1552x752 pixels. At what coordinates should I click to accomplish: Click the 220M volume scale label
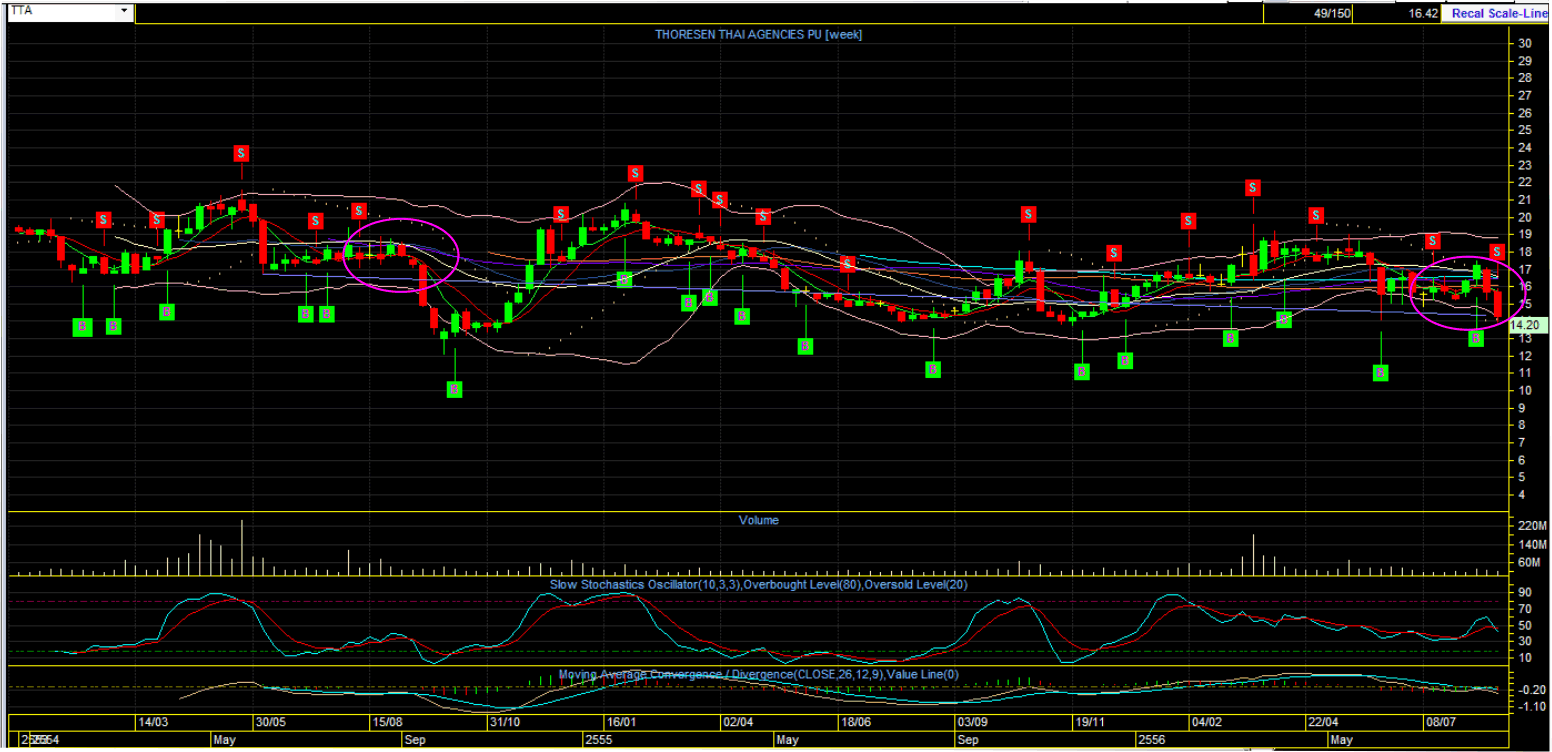pos(1530,525)
